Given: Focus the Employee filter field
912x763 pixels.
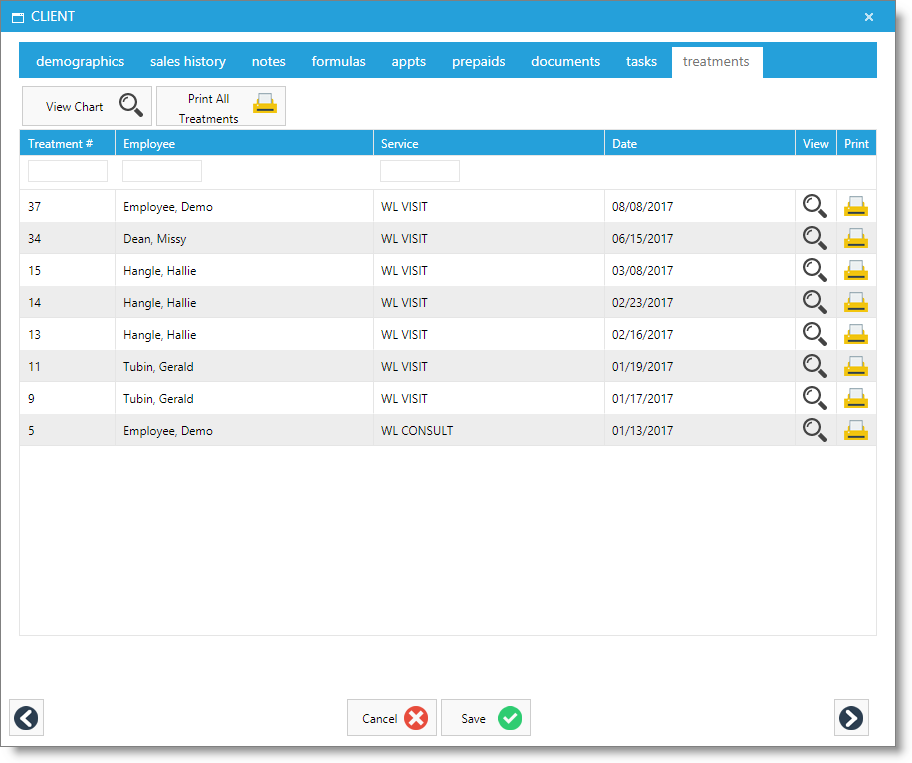Looking at the screenshot, I should pos(162,171).
